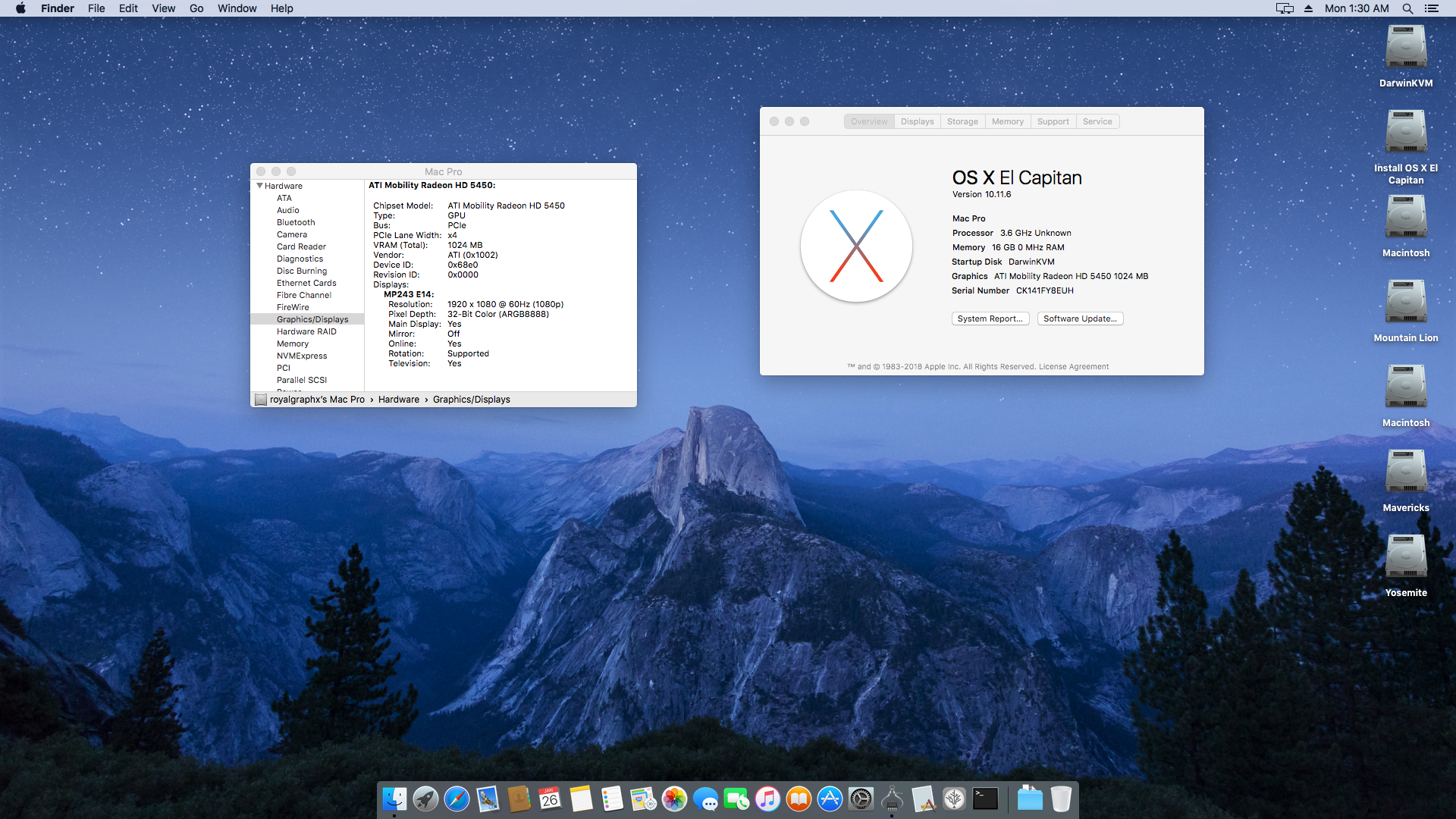
Task: Launch Terminal from the Dock
Action: click(x=985, y=799)
